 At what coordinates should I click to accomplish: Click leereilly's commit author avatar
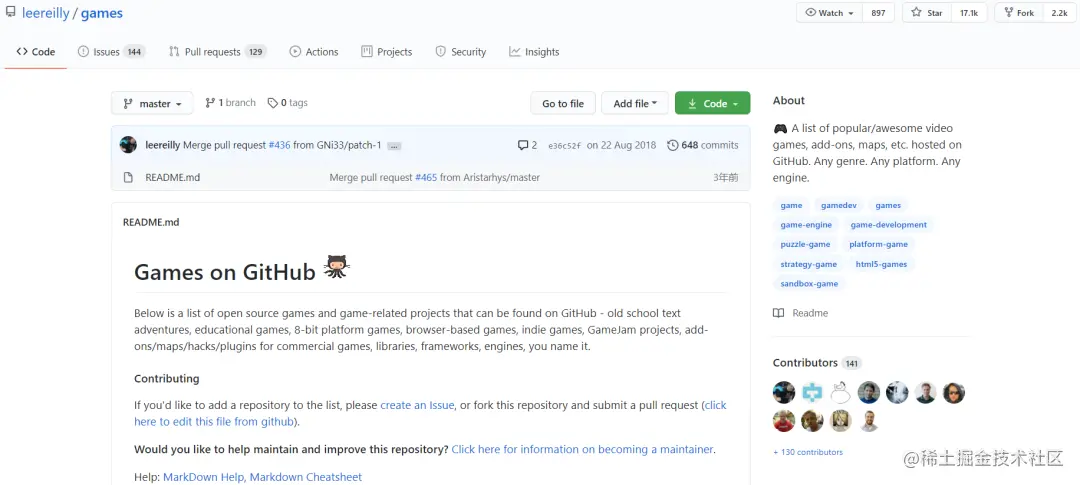pos(128,145)
